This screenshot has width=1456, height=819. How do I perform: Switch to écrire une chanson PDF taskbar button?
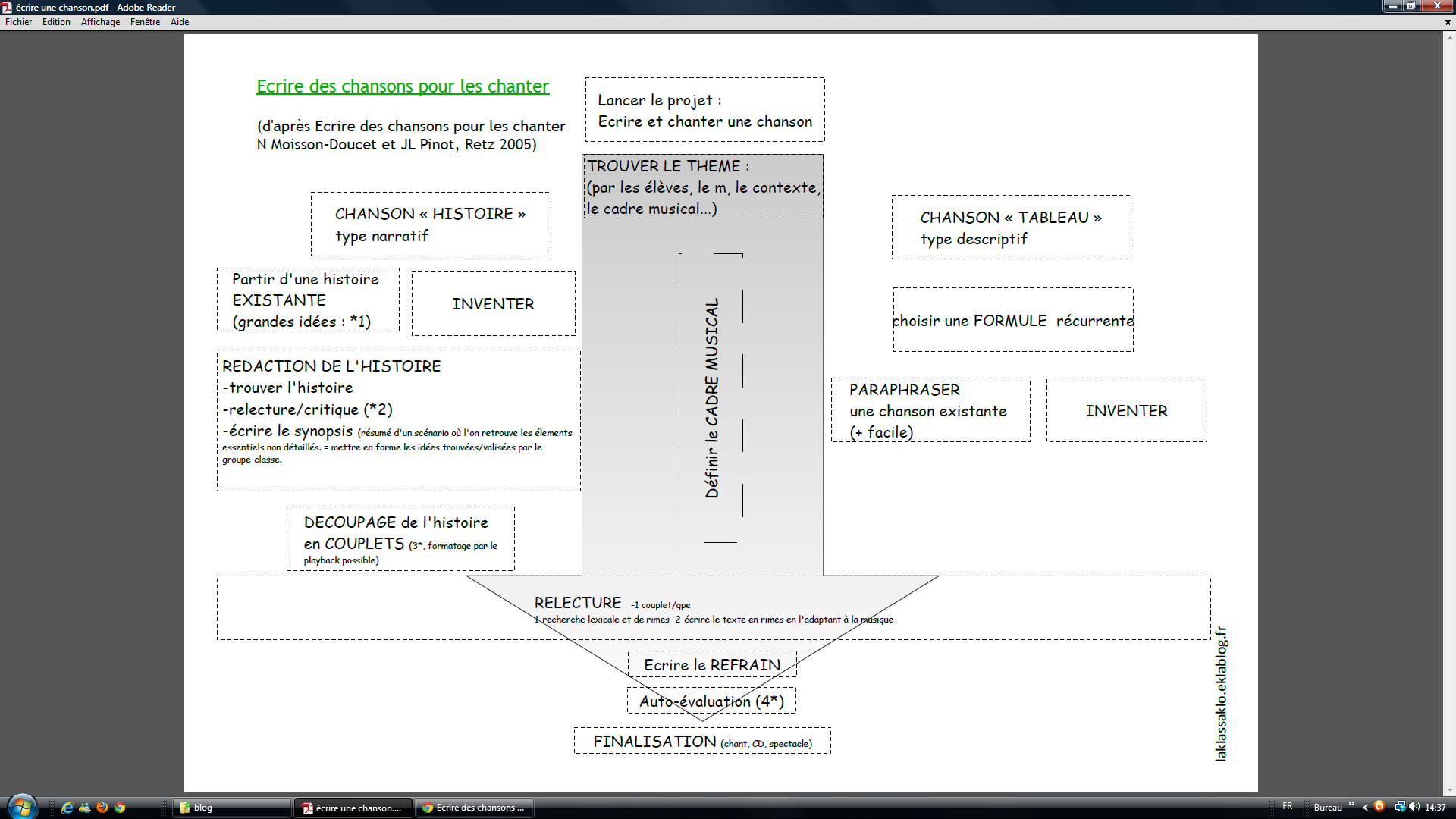354,808
